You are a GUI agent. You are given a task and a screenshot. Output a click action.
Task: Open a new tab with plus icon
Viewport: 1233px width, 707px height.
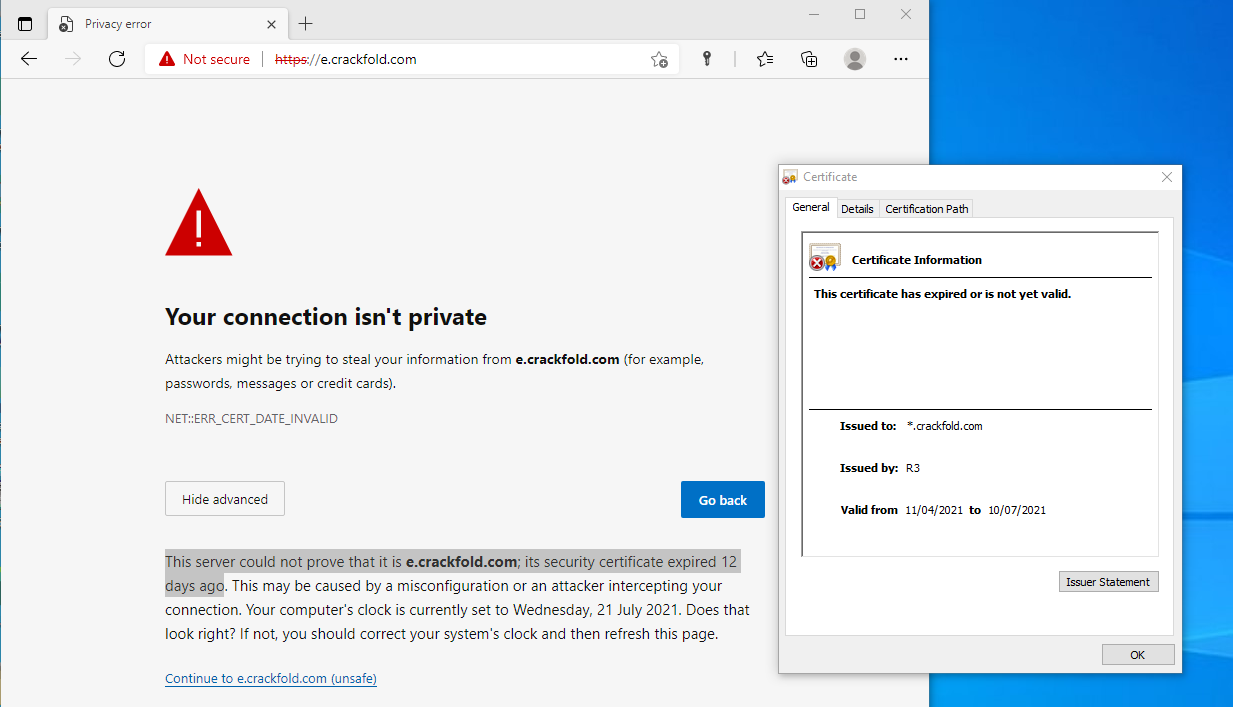306,24
